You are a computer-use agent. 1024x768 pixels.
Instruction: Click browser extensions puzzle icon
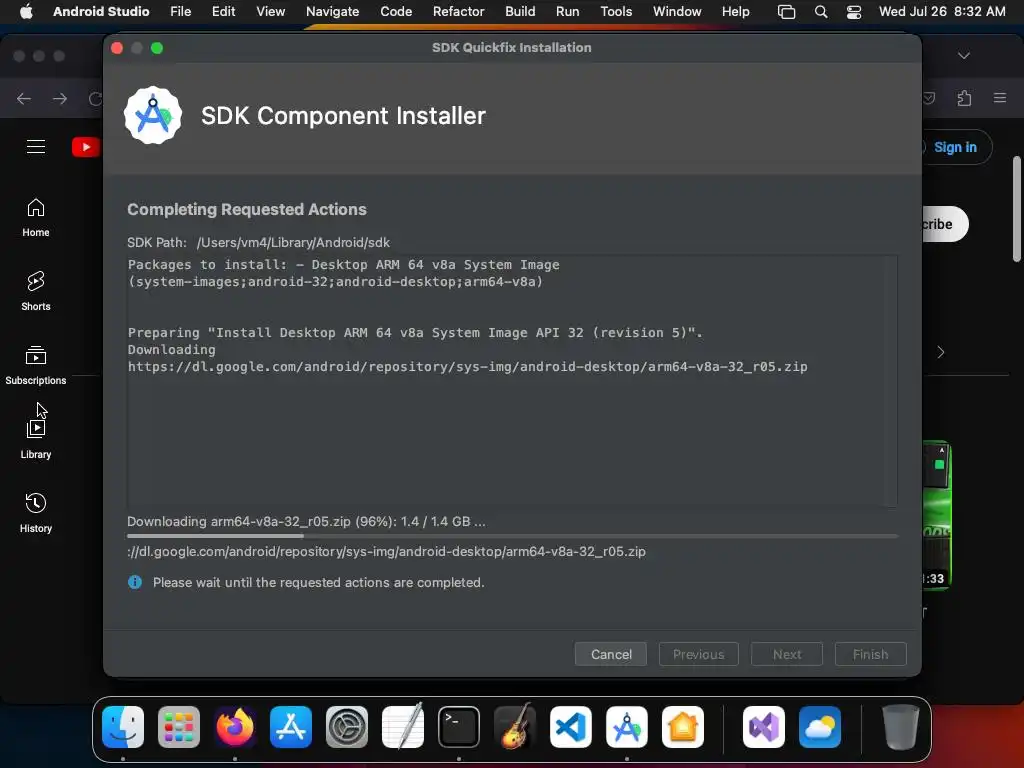tap(964, 98)
